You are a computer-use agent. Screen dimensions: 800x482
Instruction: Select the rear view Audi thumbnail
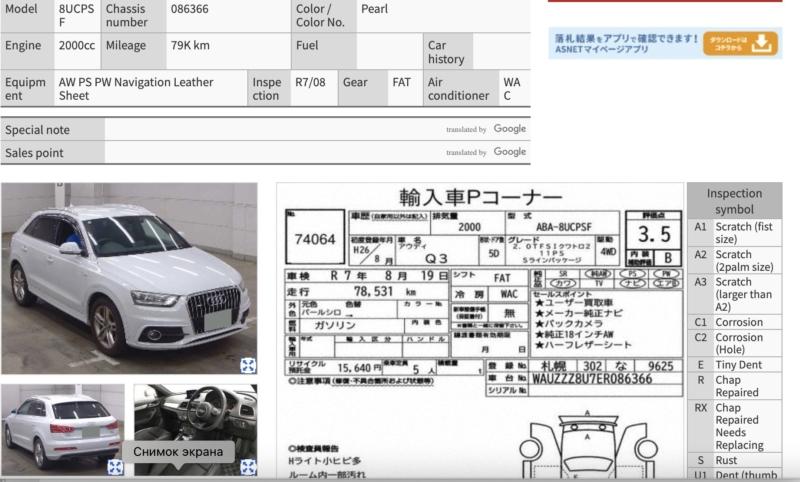click(62, 428)
